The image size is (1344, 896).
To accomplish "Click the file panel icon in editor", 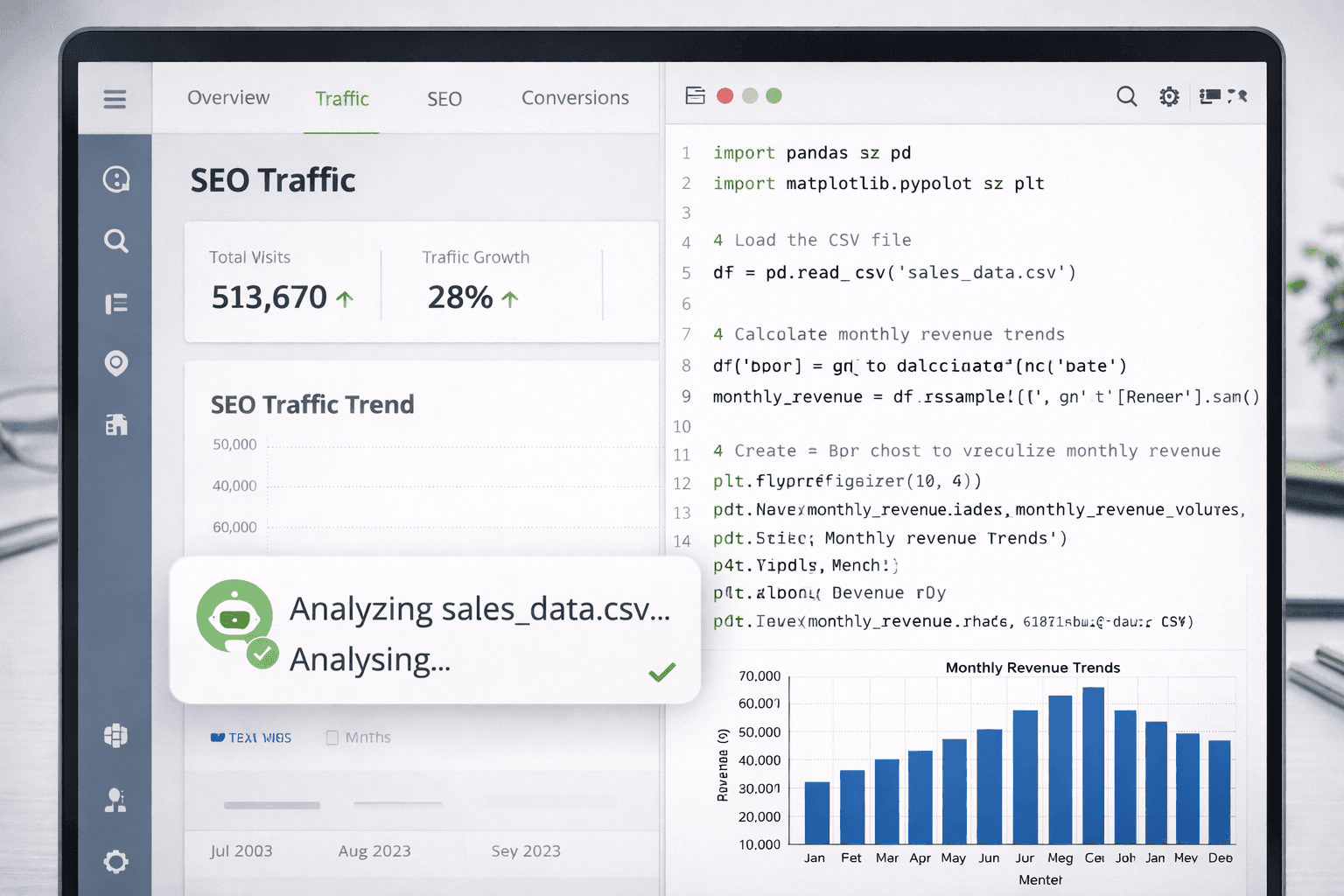I will [695, 95].
